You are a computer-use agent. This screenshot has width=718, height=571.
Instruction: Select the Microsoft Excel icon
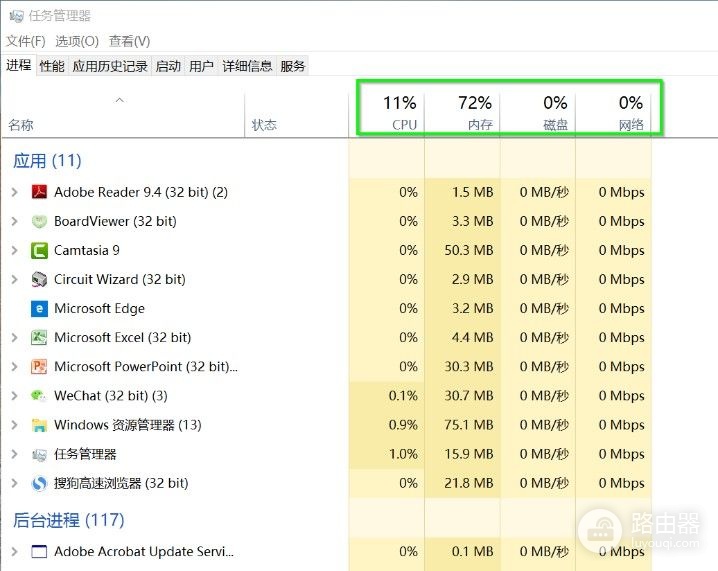pos(39,338)
